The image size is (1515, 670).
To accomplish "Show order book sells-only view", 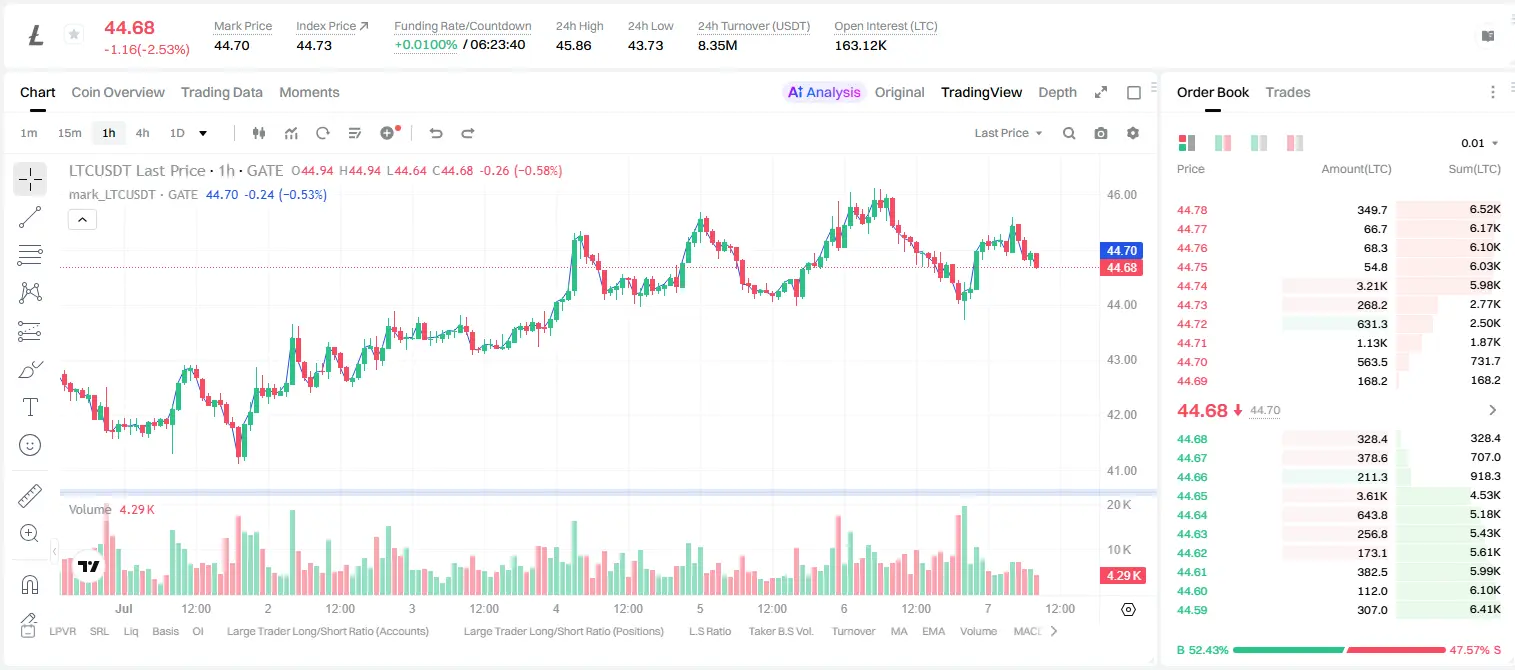I will coord(1295,143).
